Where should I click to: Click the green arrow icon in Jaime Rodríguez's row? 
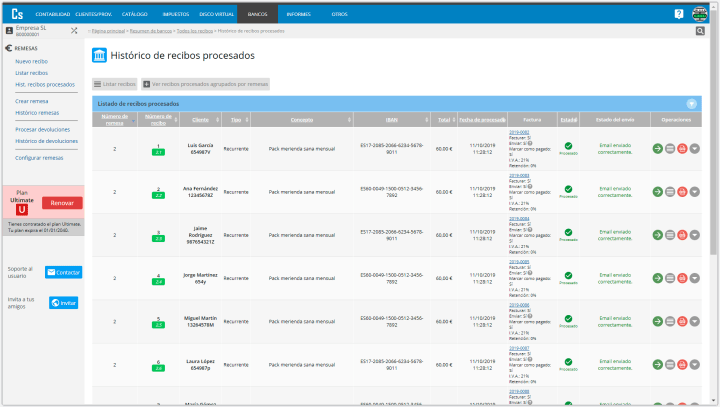(658, 235)
